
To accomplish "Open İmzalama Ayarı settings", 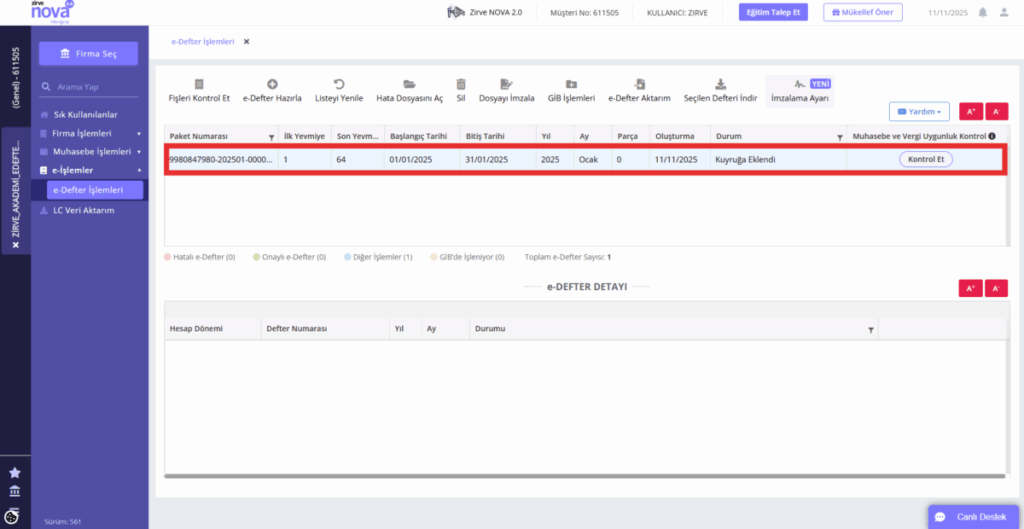I will (800, 91).
